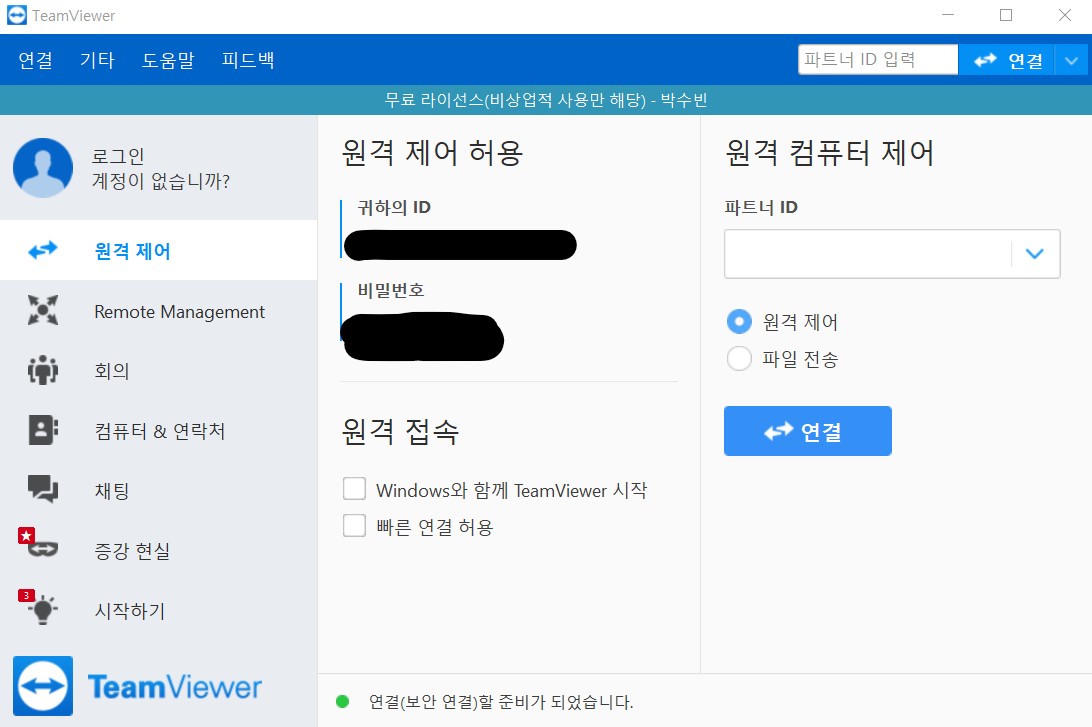The width and height of the screenshot is (1092, 727).
Task: Switch to Remote Management tab
Action: 159,311
